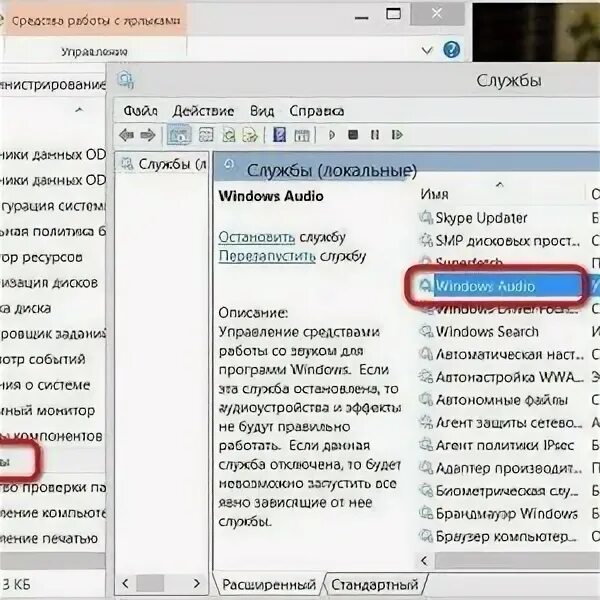
Task: Switch to the Расширенный tab
Action: tap(269, 584)
